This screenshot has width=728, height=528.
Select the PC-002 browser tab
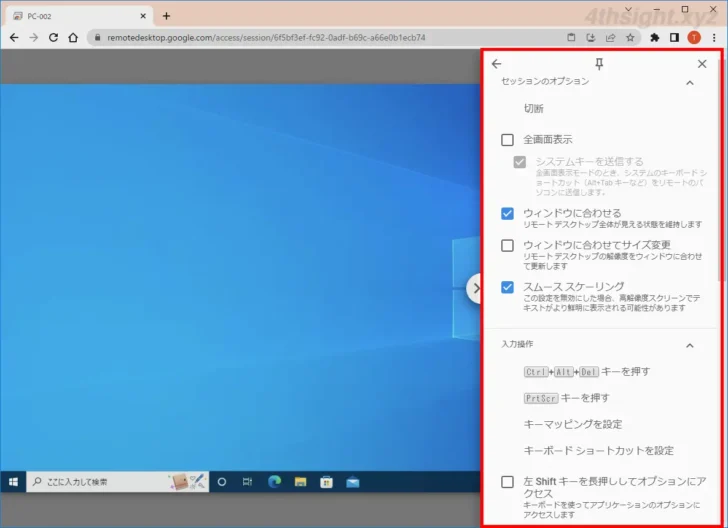[x=79, y=16]
